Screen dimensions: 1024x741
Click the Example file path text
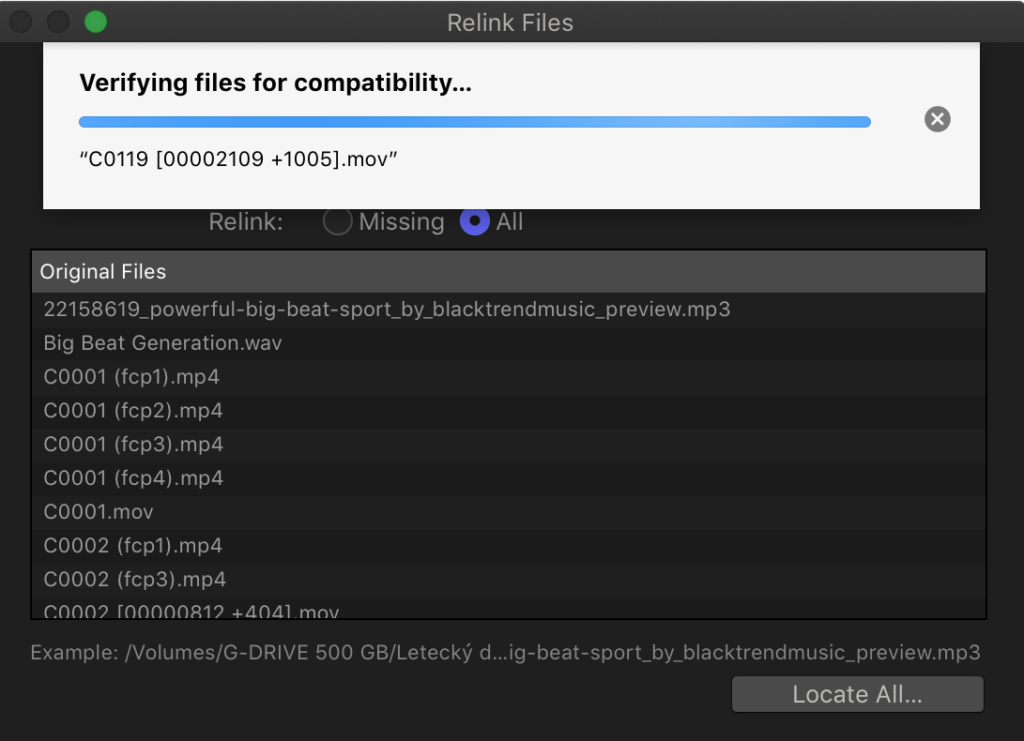[505, 652]
